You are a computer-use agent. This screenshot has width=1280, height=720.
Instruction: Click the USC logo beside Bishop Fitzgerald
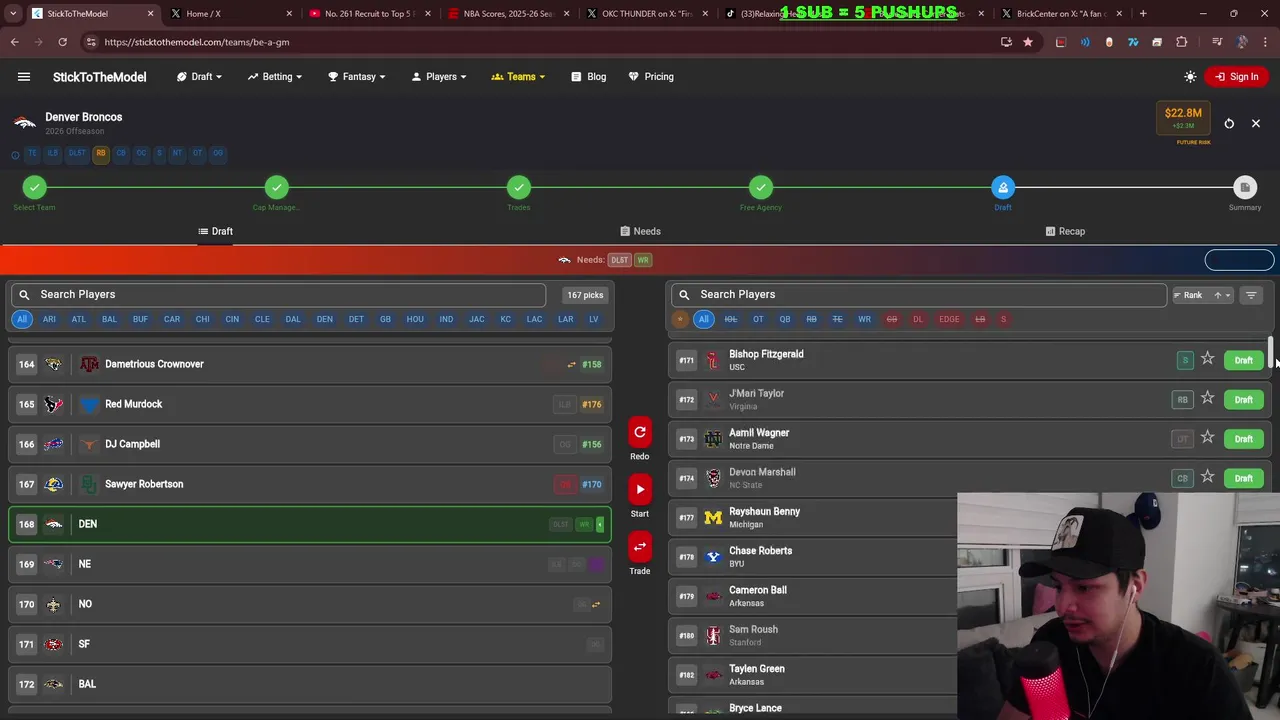tap(713, 360)
